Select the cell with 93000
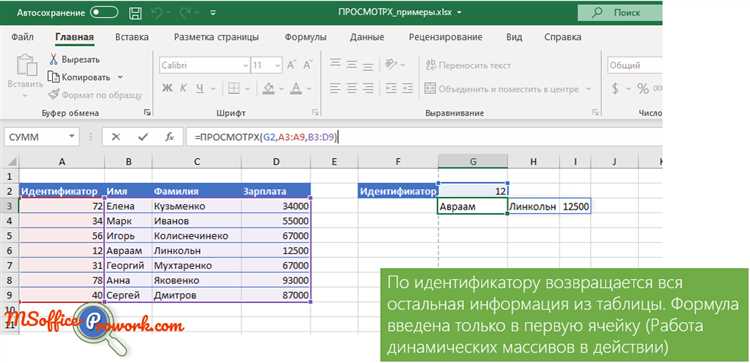The height and width of the screenshot is (363, 750). click(x=276, y=280)
